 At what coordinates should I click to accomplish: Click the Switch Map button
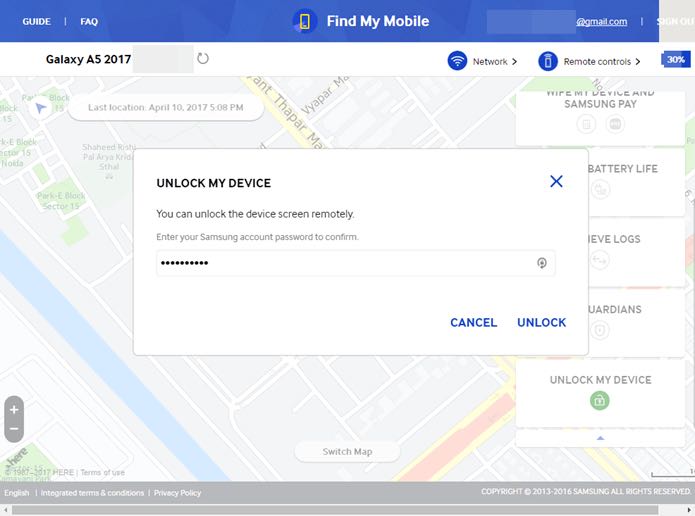coord(348,452)
